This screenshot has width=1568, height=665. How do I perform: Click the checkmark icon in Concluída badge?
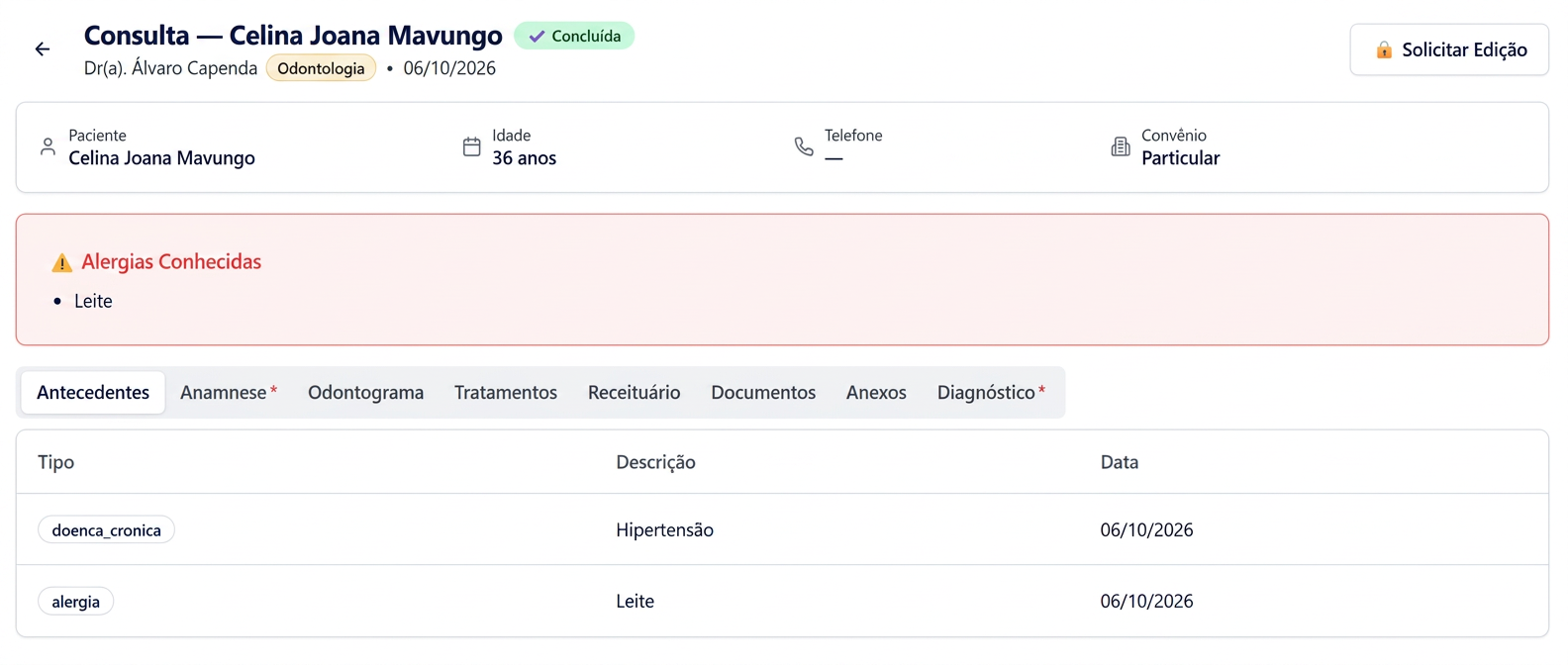(537, 36)
